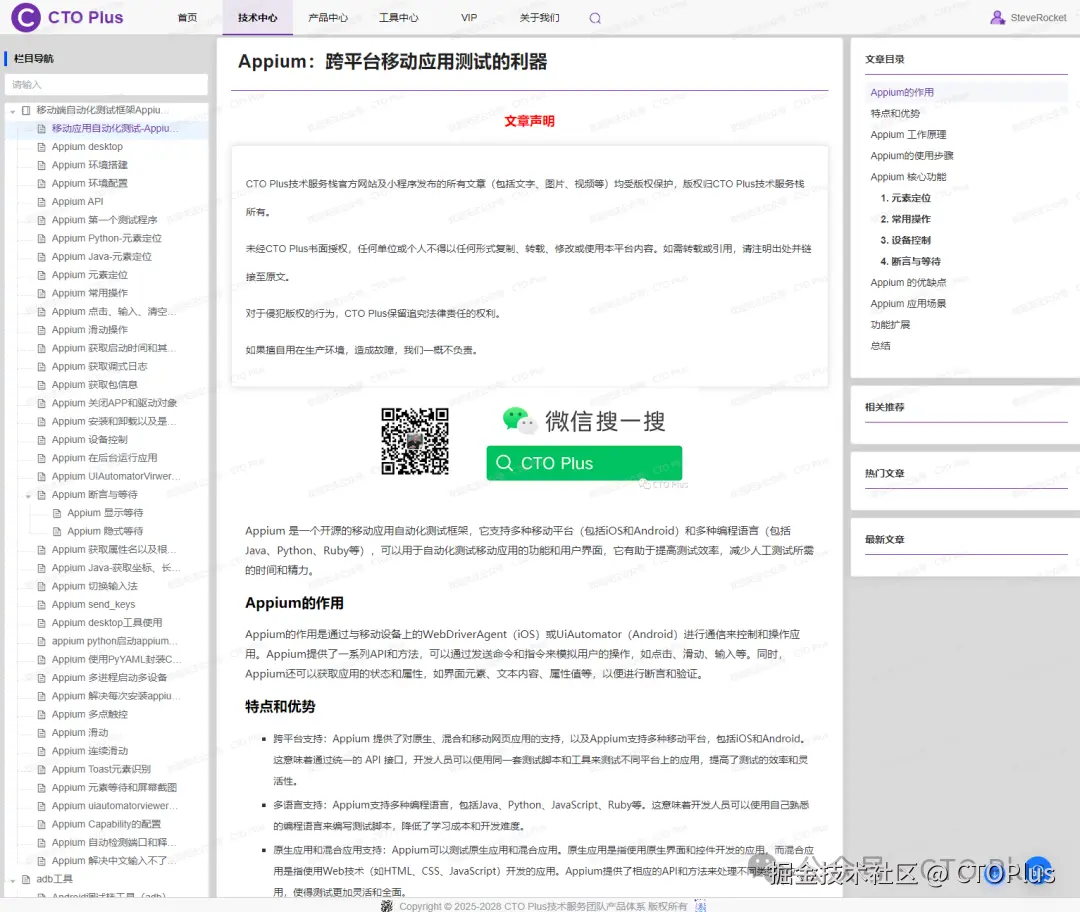
Task: Go to 首页 in the navigation bar
Action: [187, 18]
